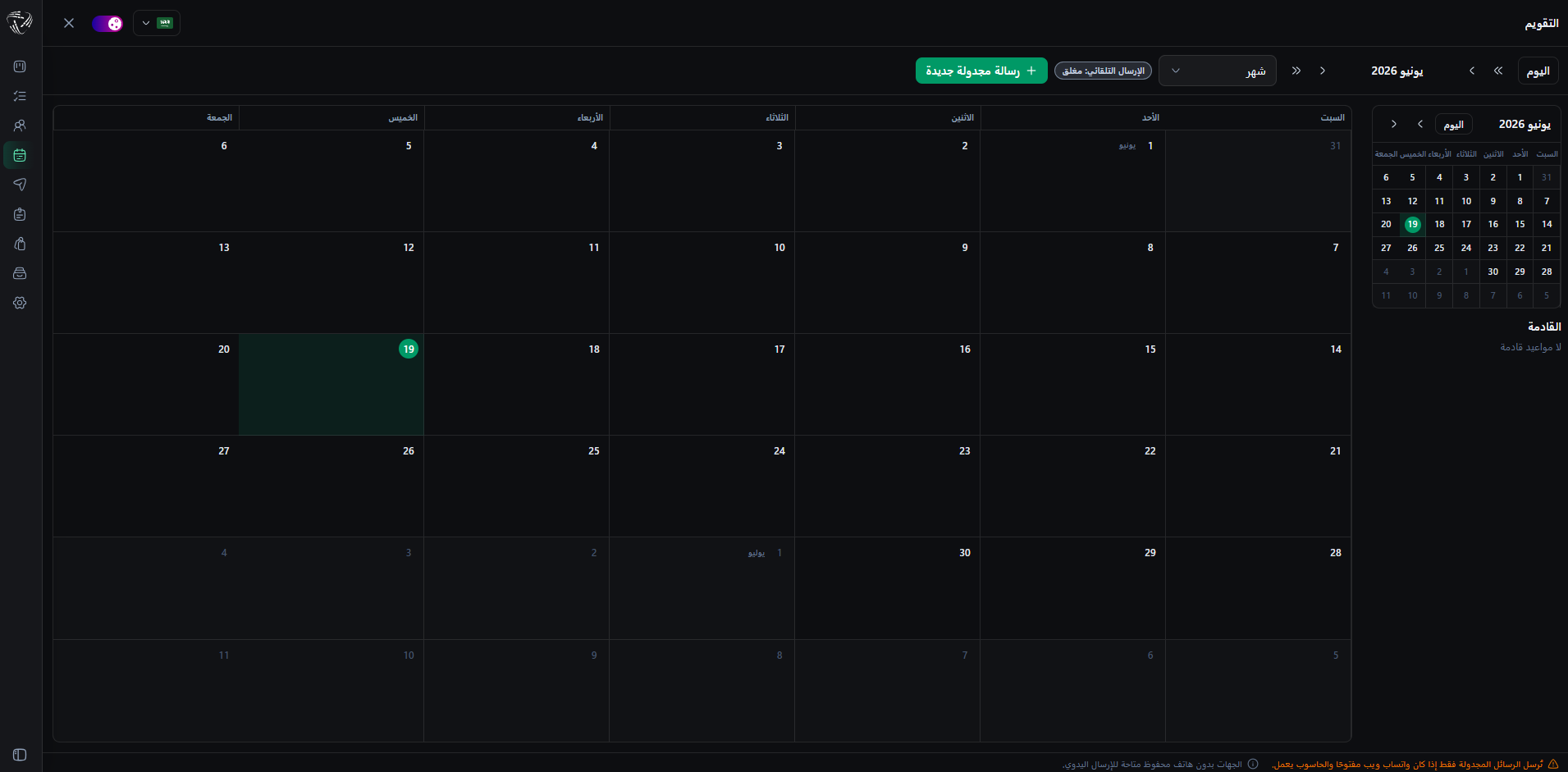Image resolution: width=1568 pixels, height=772 pixels.
Task: Collapse the sidebar with the bottom panel icon
Action: click(x=20, y=755)
